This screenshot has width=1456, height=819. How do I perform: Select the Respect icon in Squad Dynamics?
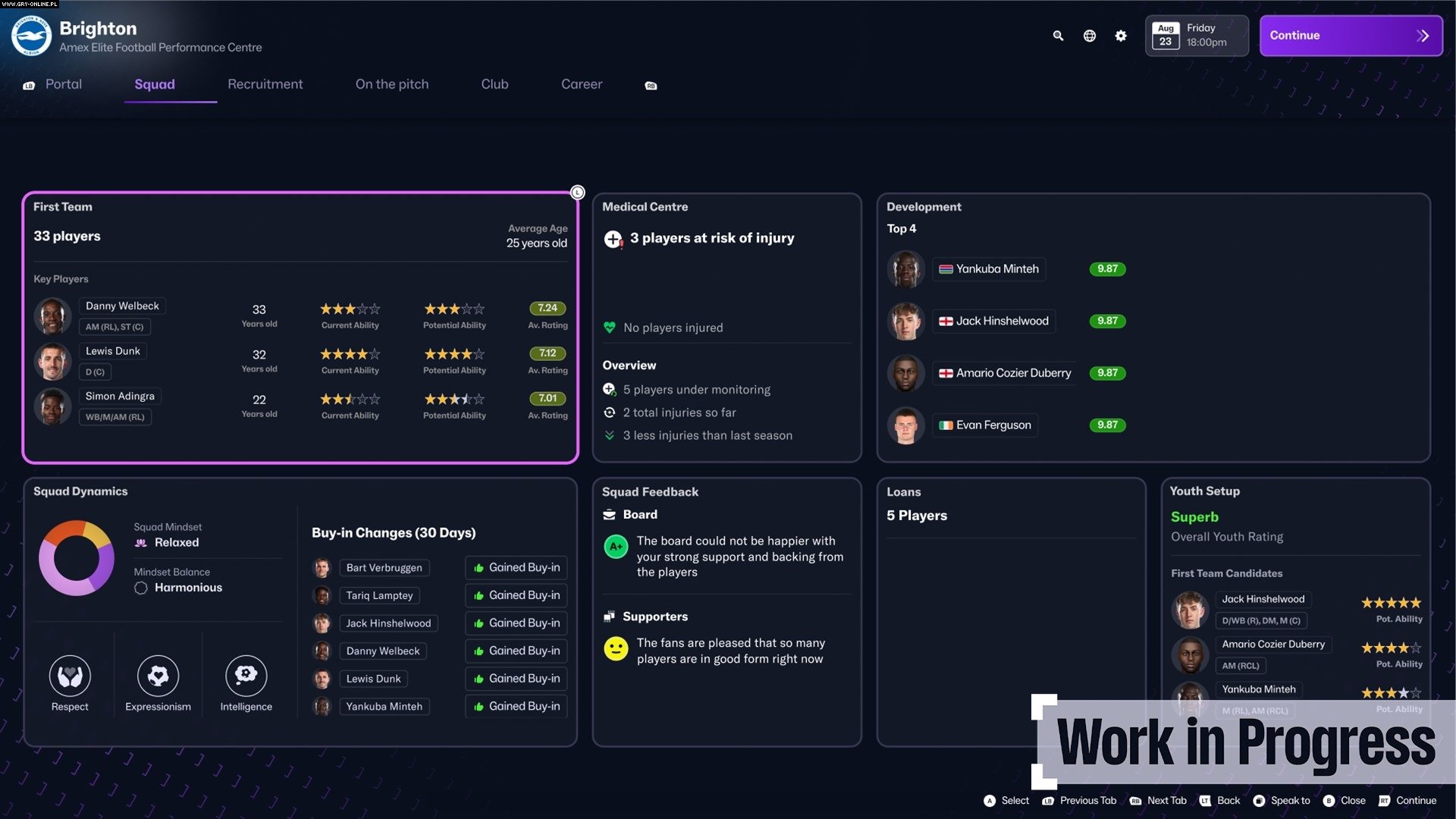[x=70, y=676]
